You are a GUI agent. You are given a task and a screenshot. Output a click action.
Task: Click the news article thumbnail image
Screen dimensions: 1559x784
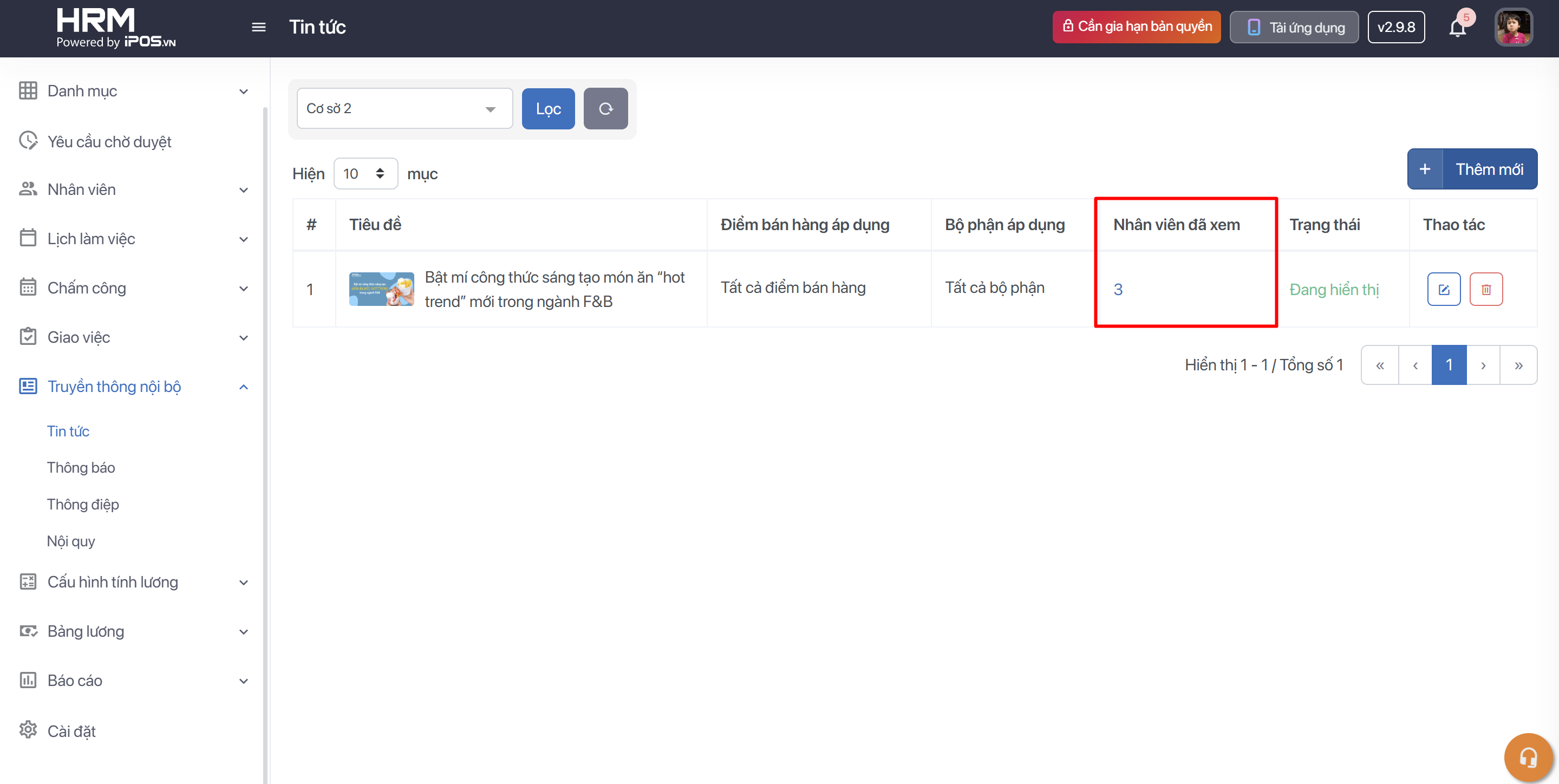(x=381, y=289)
